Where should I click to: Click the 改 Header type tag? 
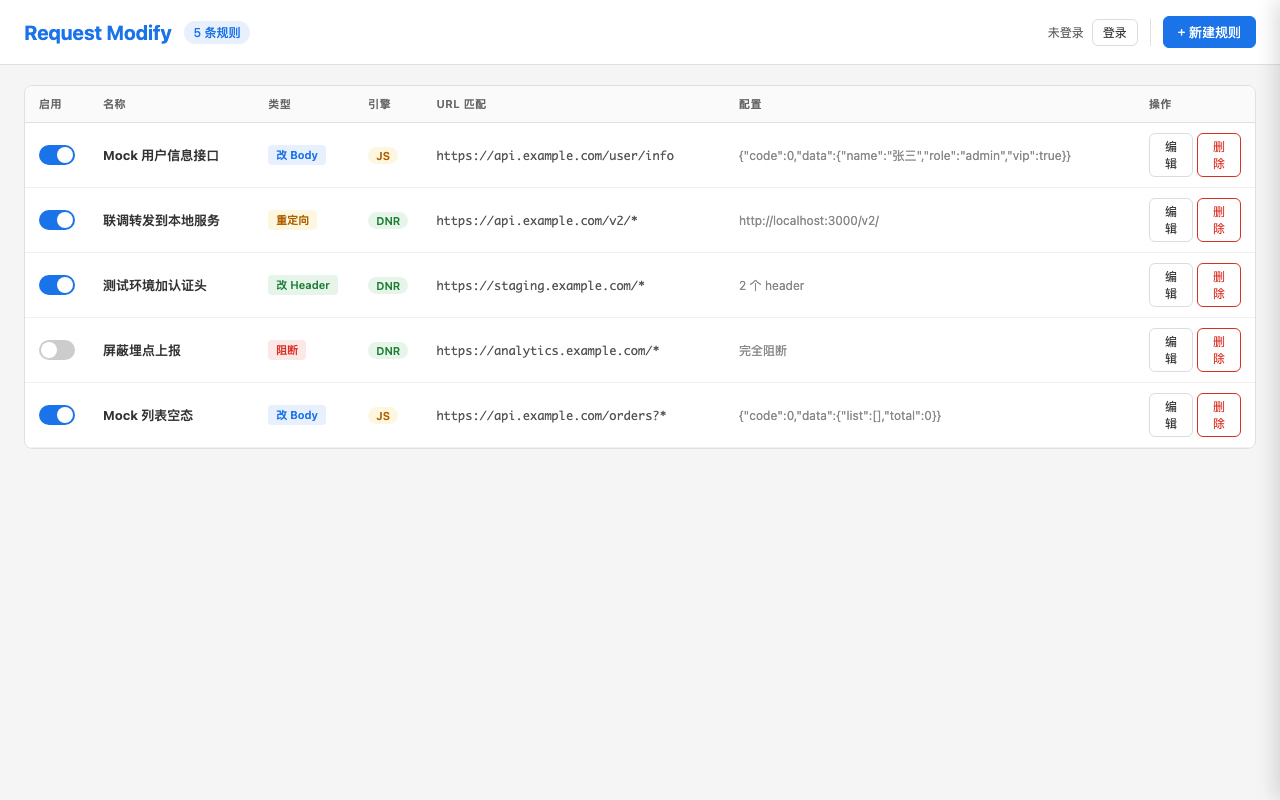point(303,285)
